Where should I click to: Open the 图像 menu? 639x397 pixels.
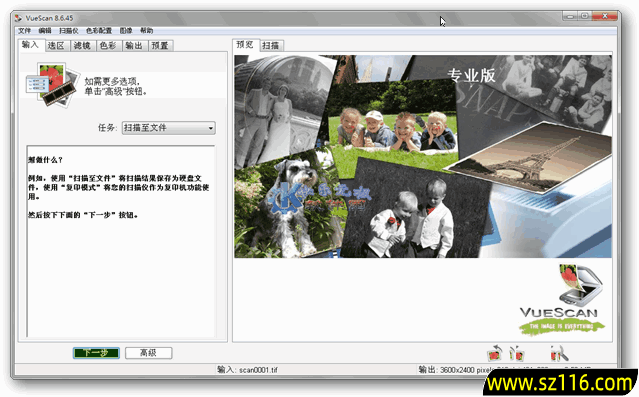click(x=126, y=31)
